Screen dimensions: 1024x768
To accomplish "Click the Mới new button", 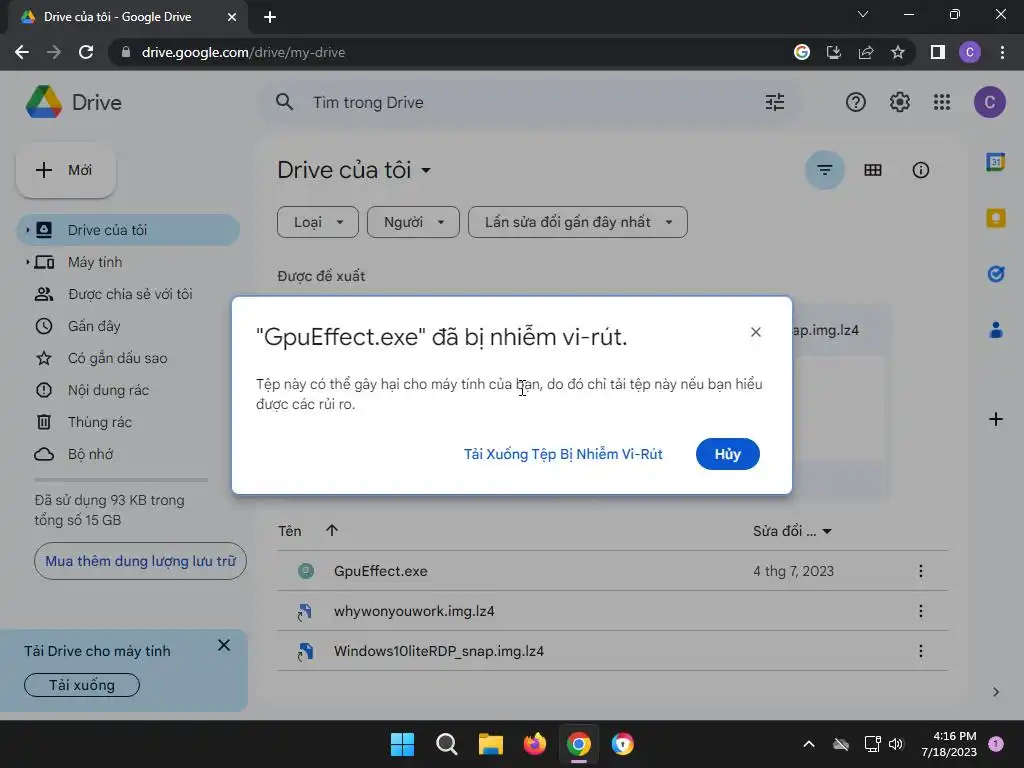I will 66,170.
